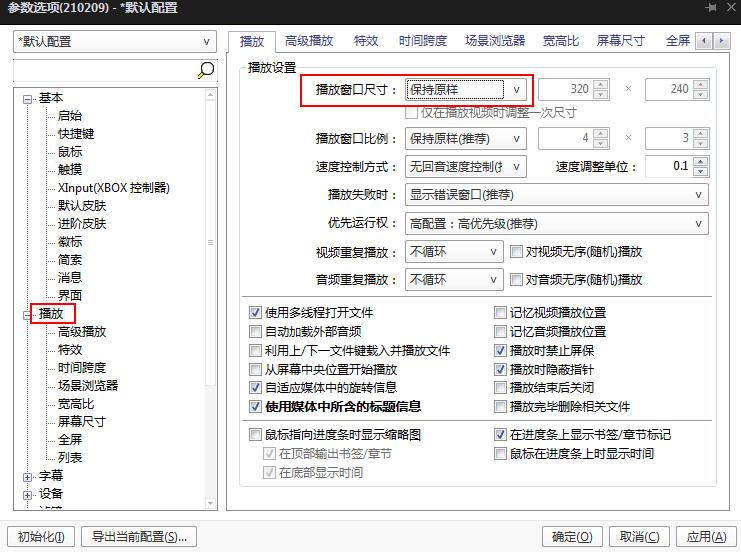Open 速度控制方式 dropdown
The image size is (741, 556).
[x=465, y=167]
